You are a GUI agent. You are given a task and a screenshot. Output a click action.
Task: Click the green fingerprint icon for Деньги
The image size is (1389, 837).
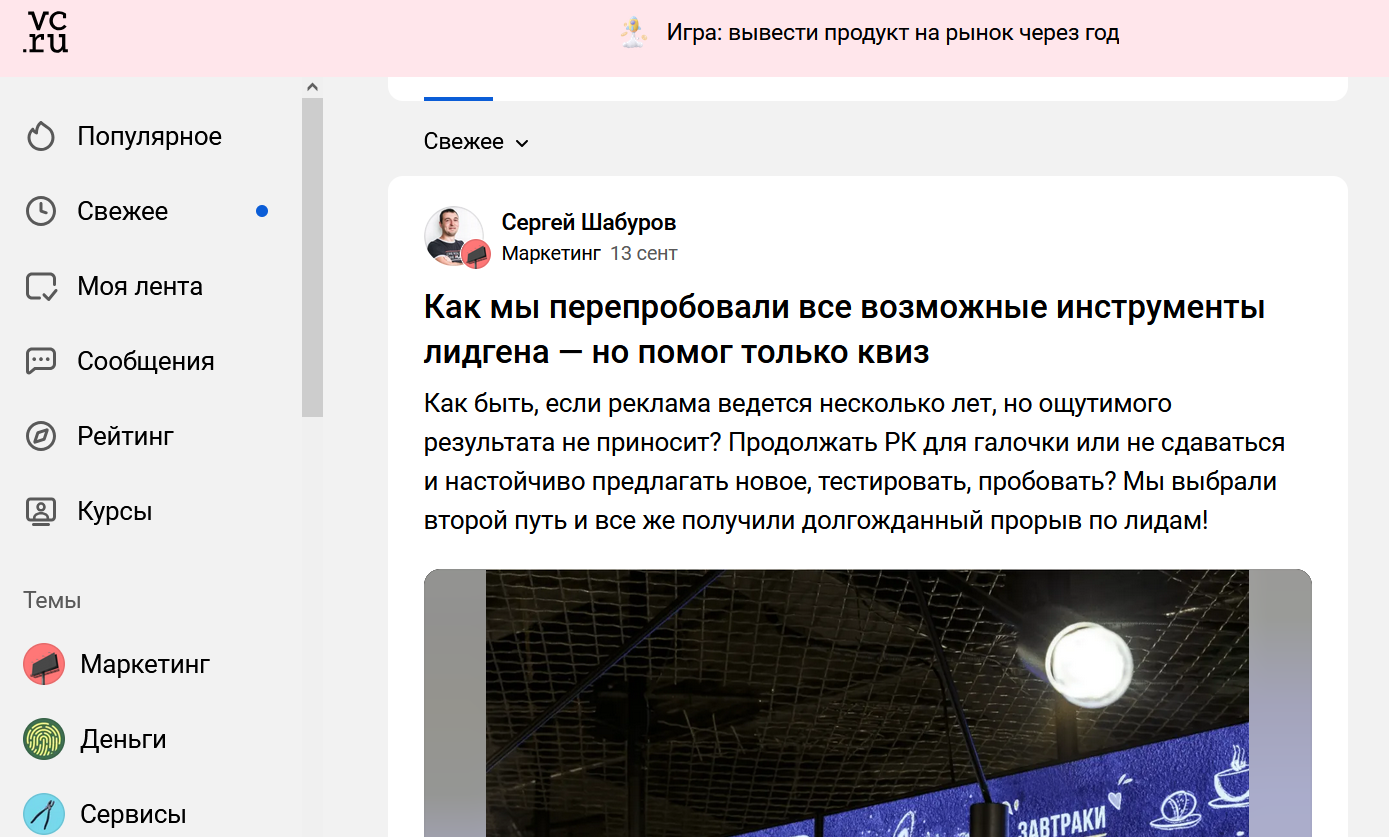(x=42, y=738)
